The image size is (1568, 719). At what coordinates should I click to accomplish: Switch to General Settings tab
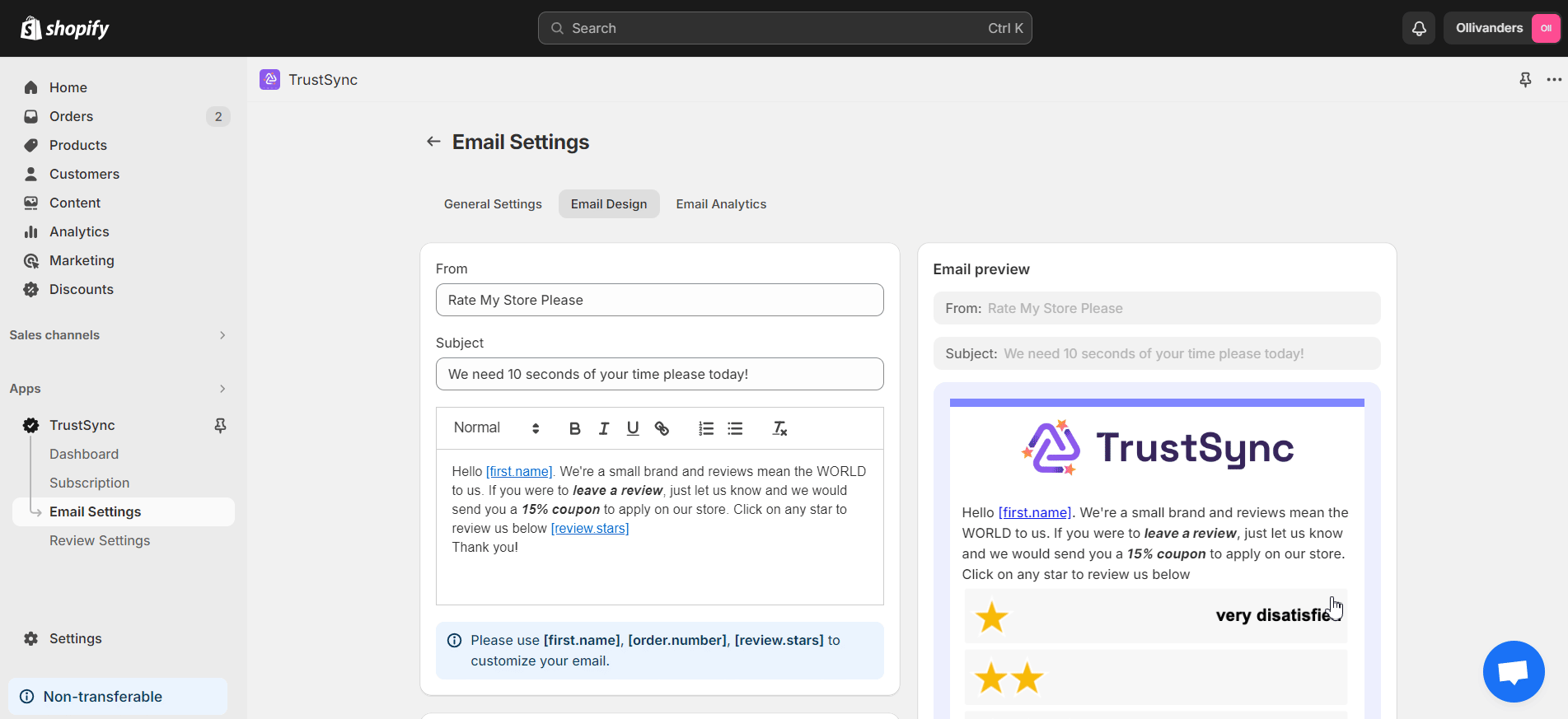coord(493,204)
